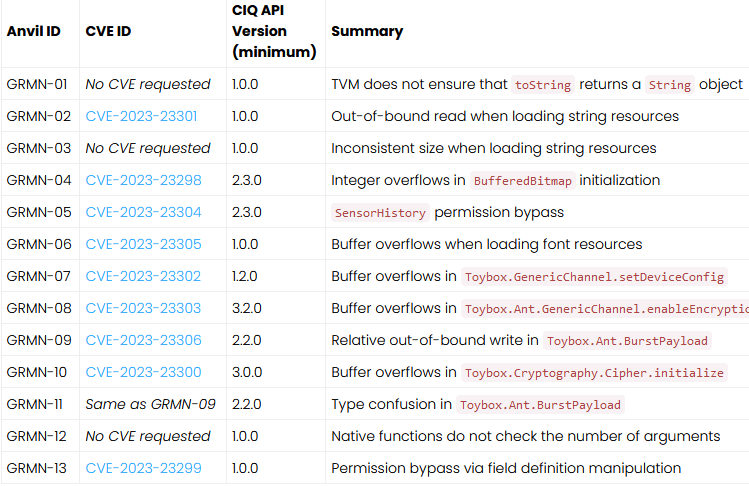This screenshot has height=486, width=749.
Task: Open the CVE-2023-23298 link
Action: coord(143,180)
